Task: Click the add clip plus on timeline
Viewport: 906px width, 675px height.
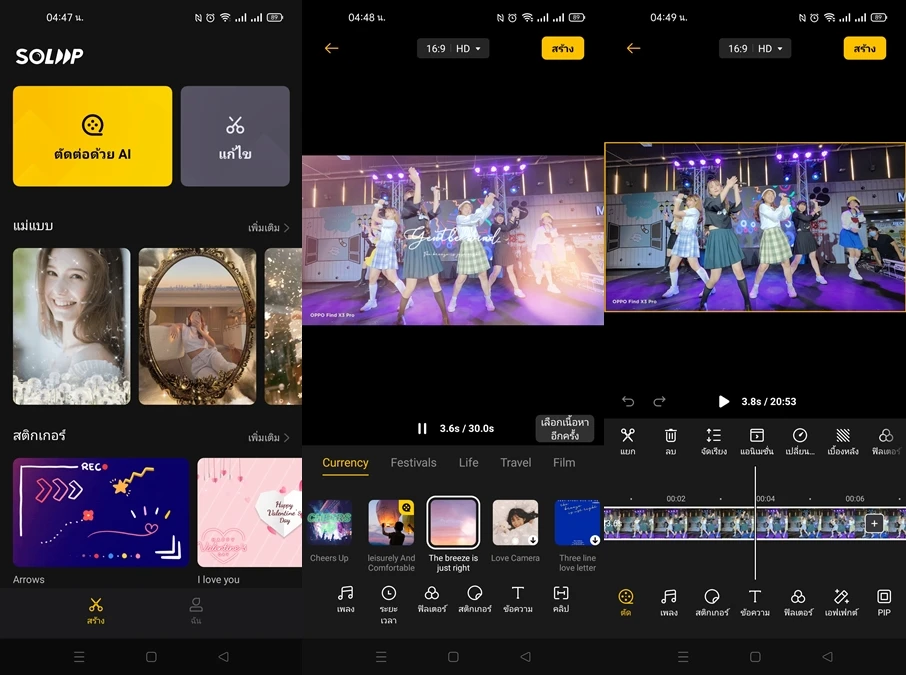Action: point(874,523)
